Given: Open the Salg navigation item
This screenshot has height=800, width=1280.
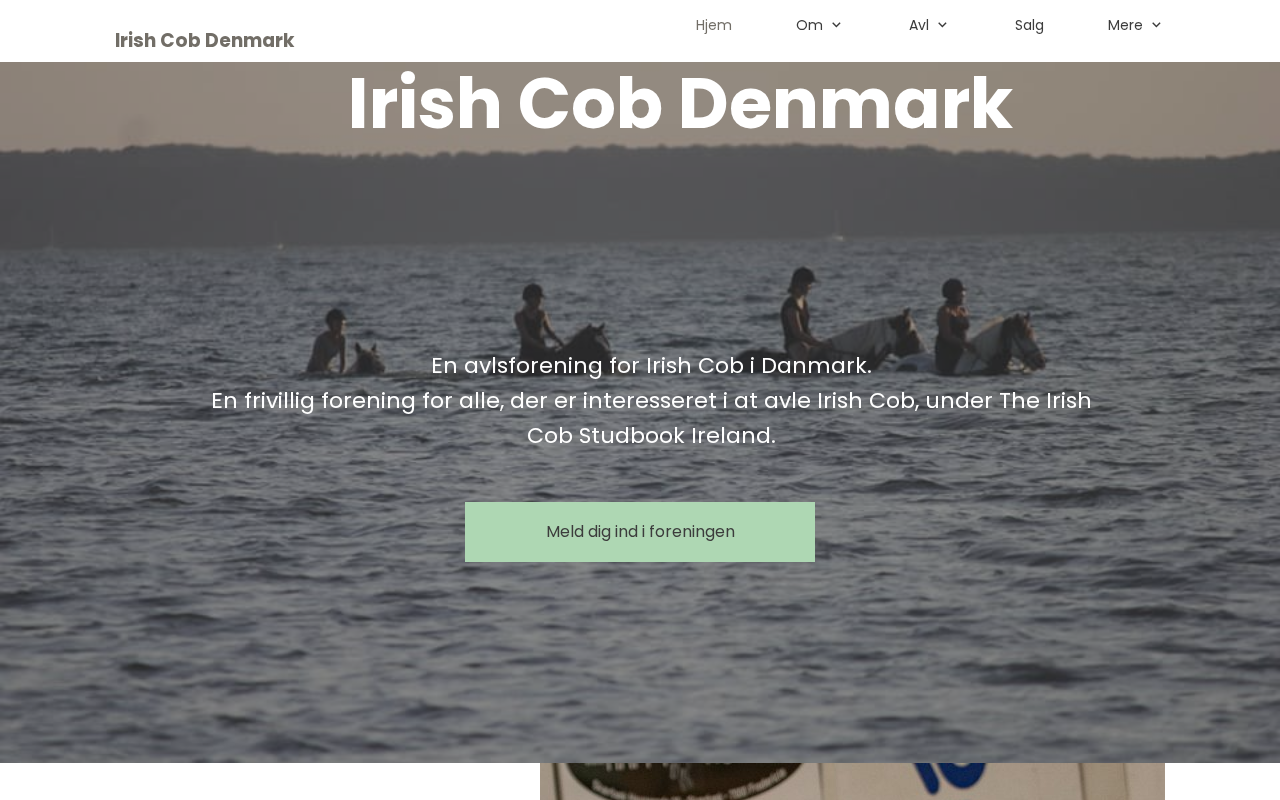Looking at the screenshot, I should [1029, 25].
